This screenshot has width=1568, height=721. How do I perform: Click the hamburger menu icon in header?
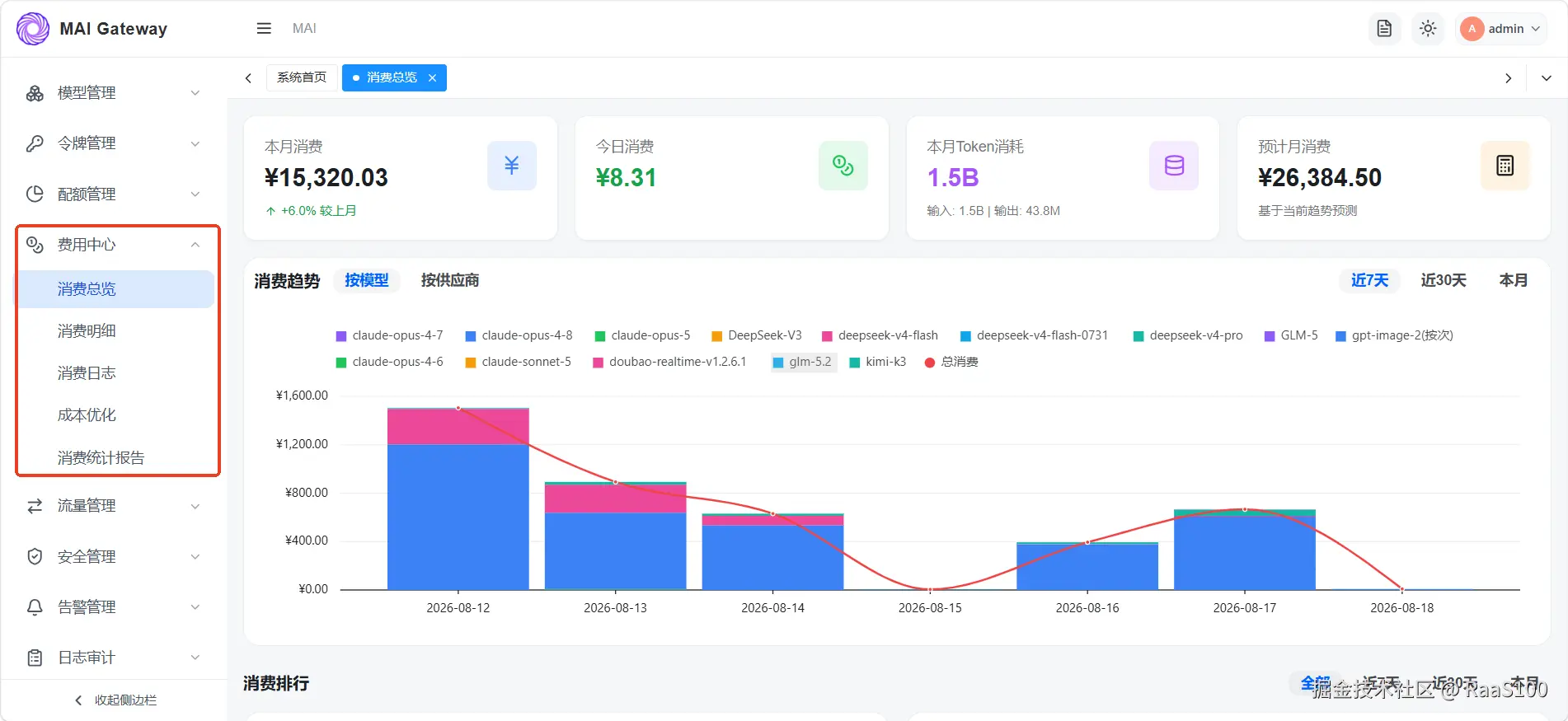point(264,28)
